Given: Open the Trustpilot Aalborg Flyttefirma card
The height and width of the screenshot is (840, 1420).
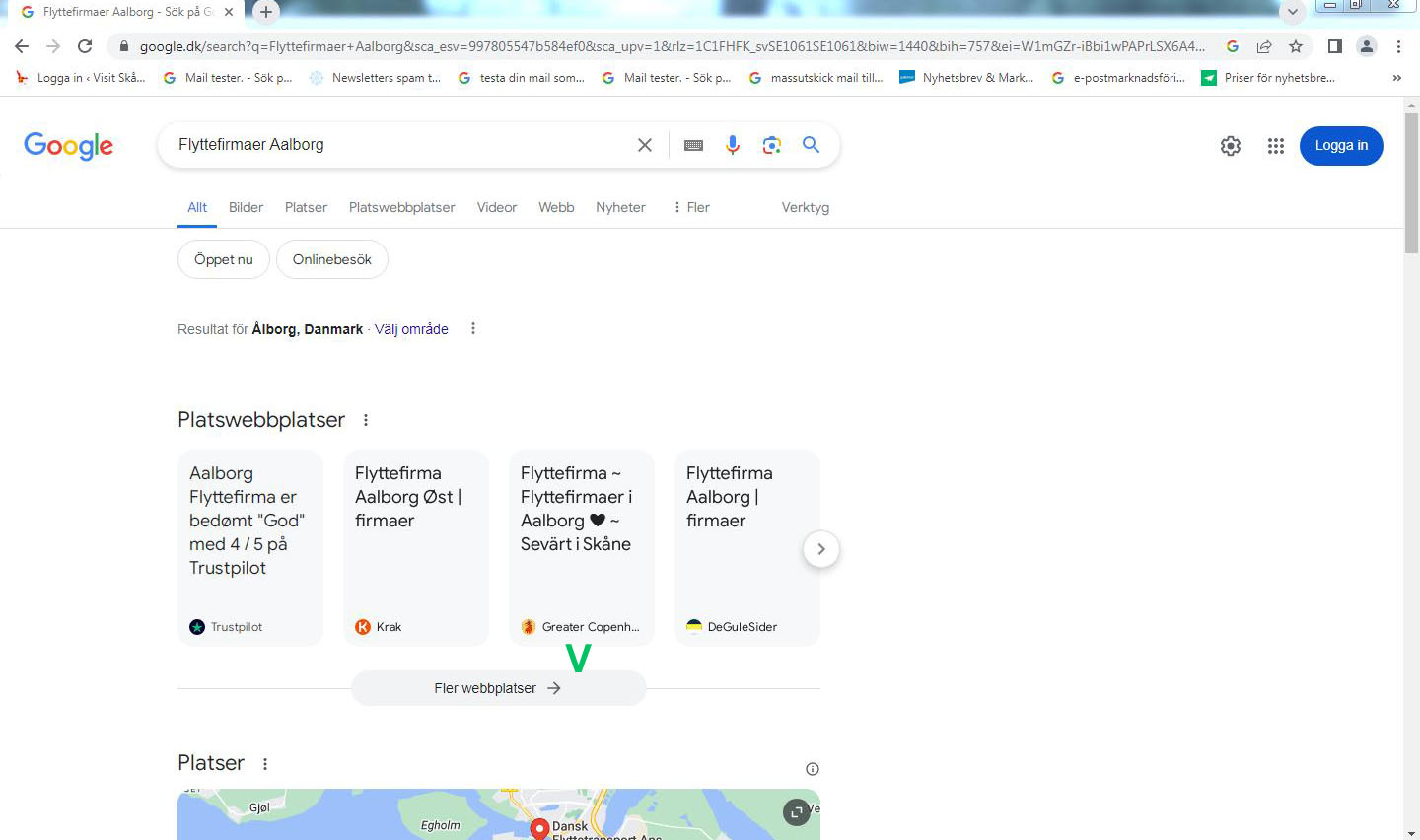Looking at the screenshot, I should coord(250,548).
